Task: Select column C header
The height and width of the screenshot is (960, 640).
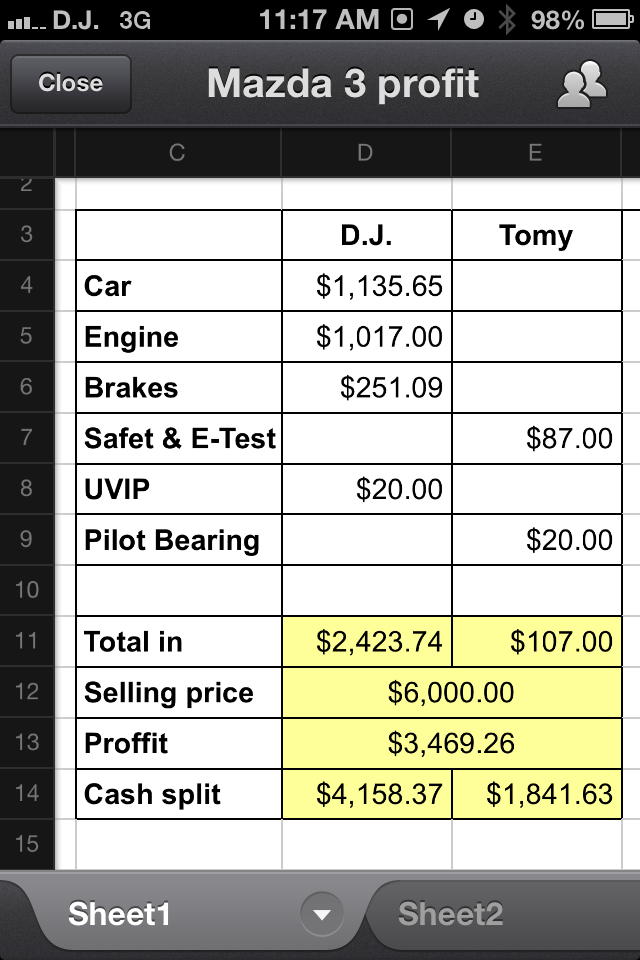Action: click(x=178, y=152)
